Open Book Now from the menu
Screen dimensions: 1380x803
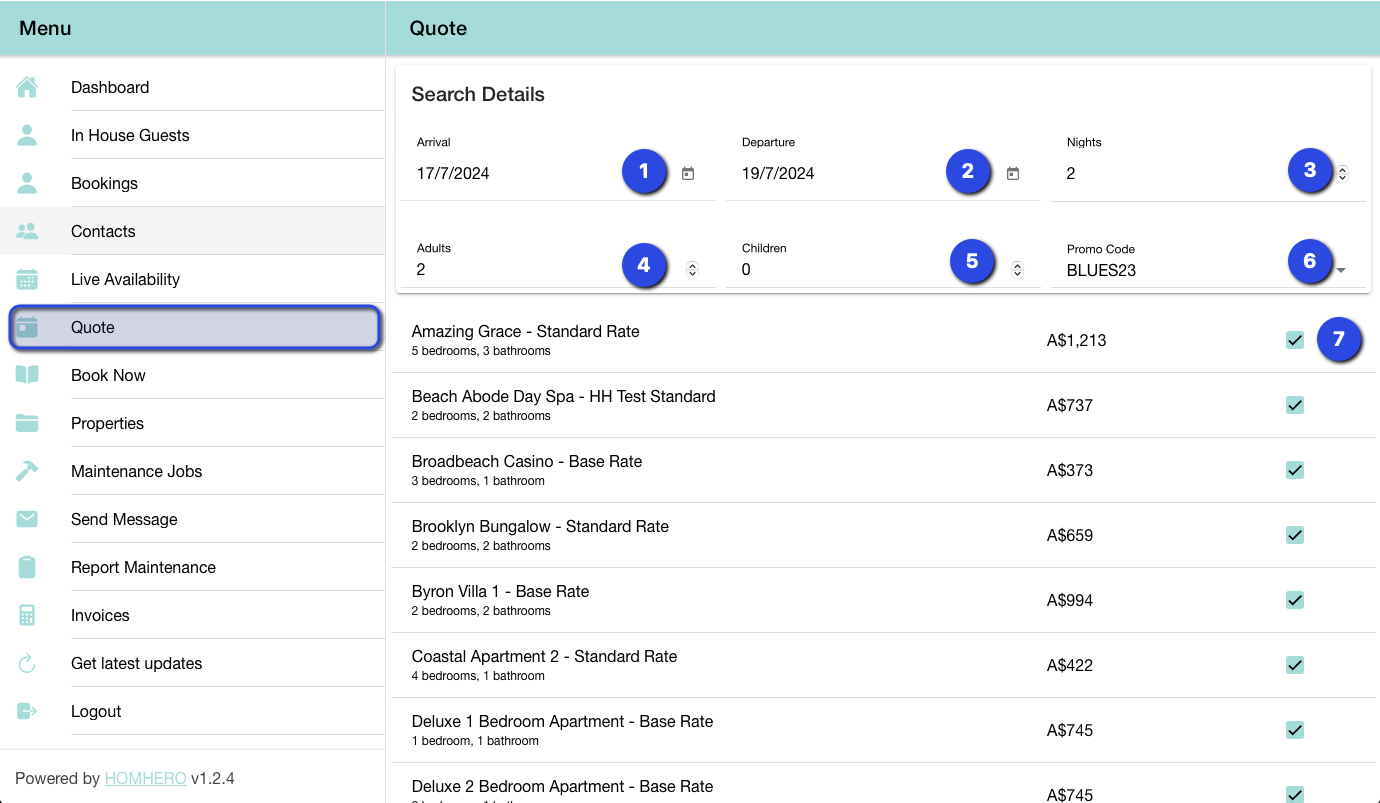point(108,375)
